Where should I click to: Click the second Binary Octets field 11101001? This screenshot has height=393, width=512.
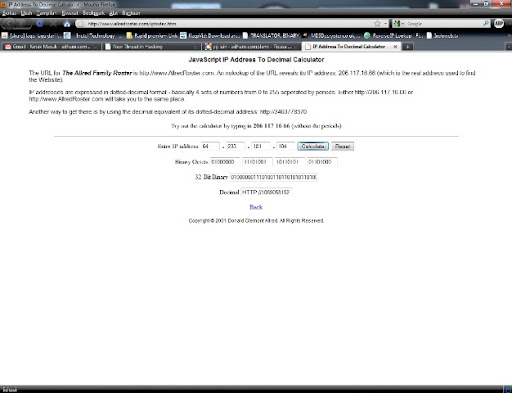tap(257, 162)
